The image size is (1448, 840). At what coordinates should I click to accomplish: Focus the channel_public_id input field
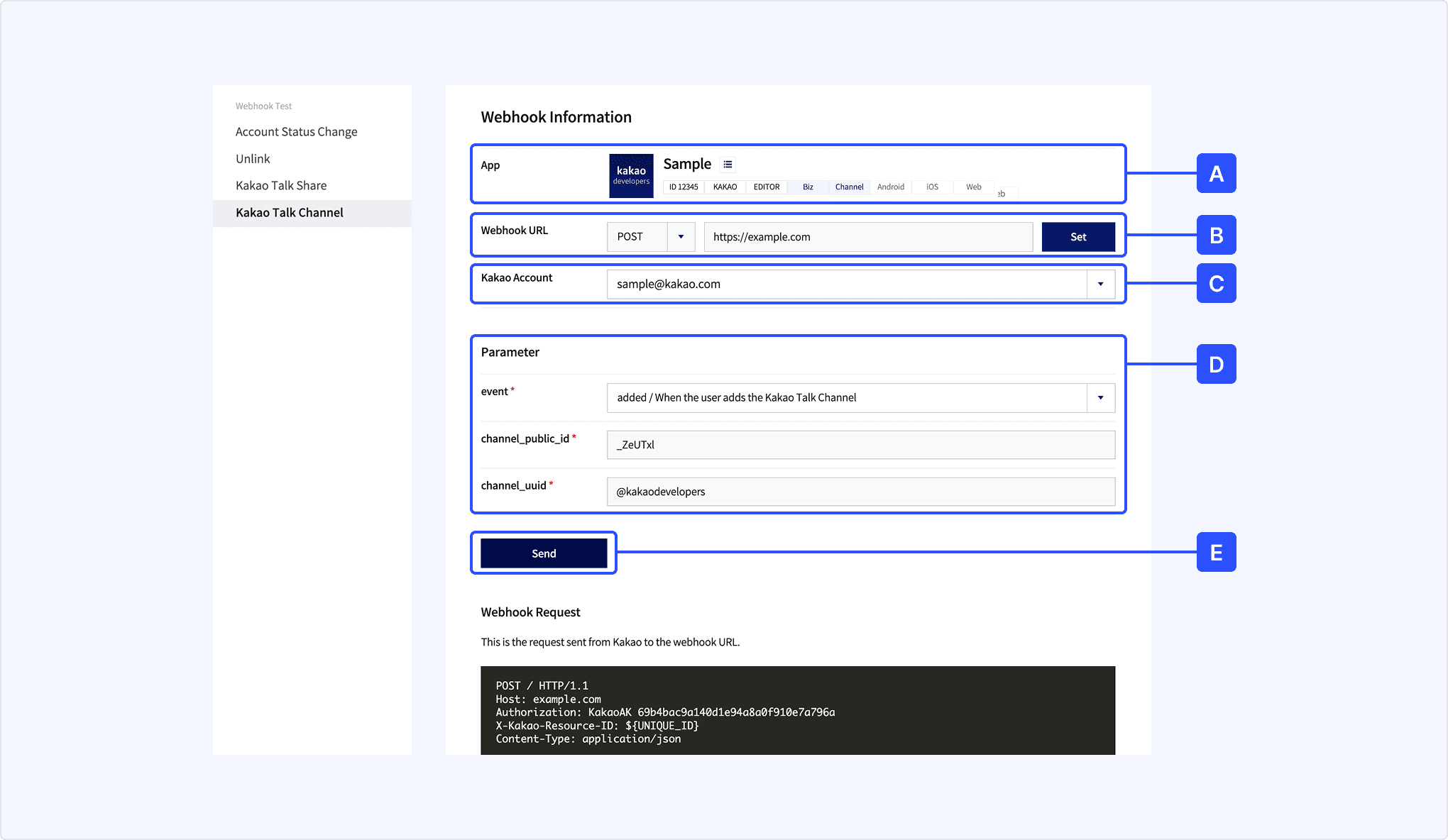(860, 445)
